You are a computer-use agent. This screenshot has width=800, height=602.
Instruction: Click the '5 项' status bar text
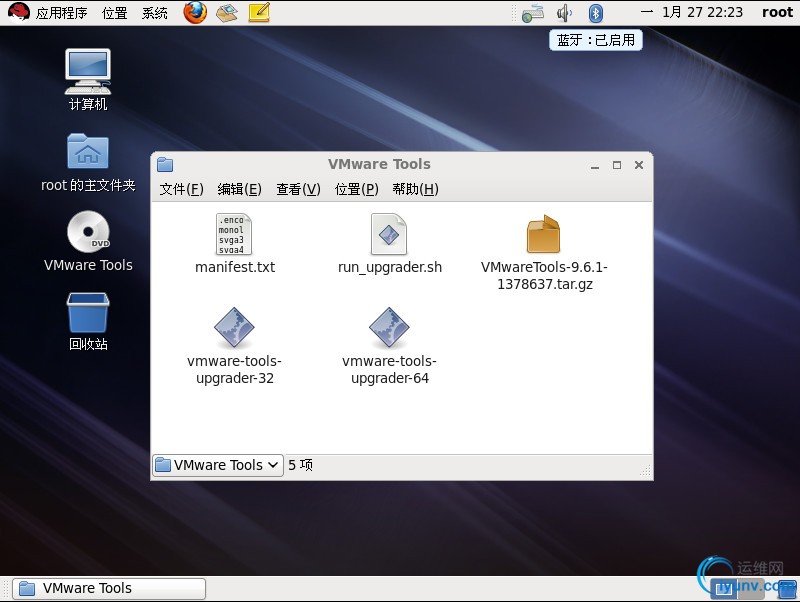point(300,465)
